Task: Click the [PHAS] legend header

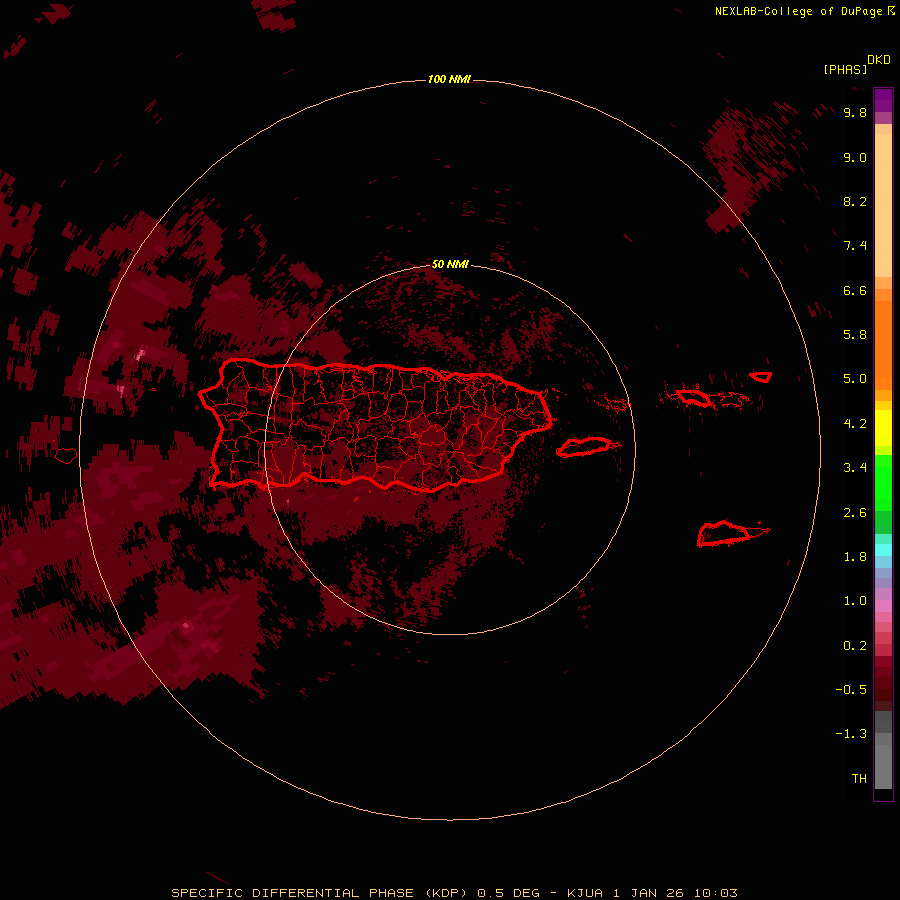Action: tap(845, 69)
